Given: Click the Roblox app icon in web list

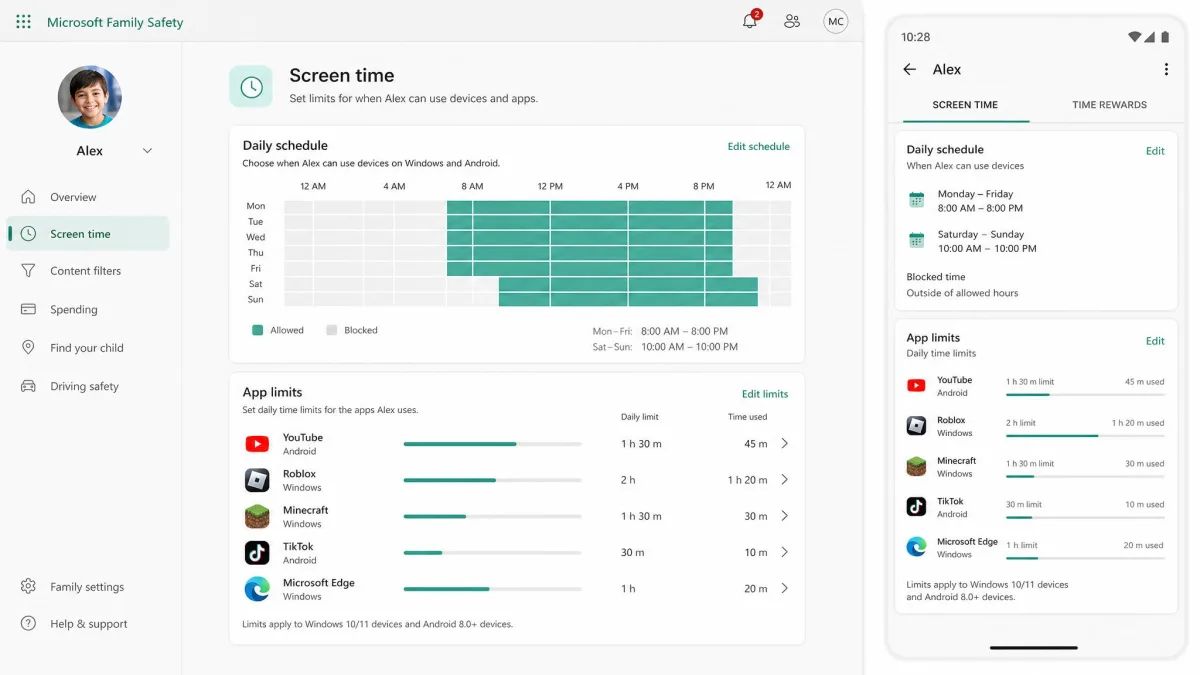Looking at the screenshot, I should point(257,480).
